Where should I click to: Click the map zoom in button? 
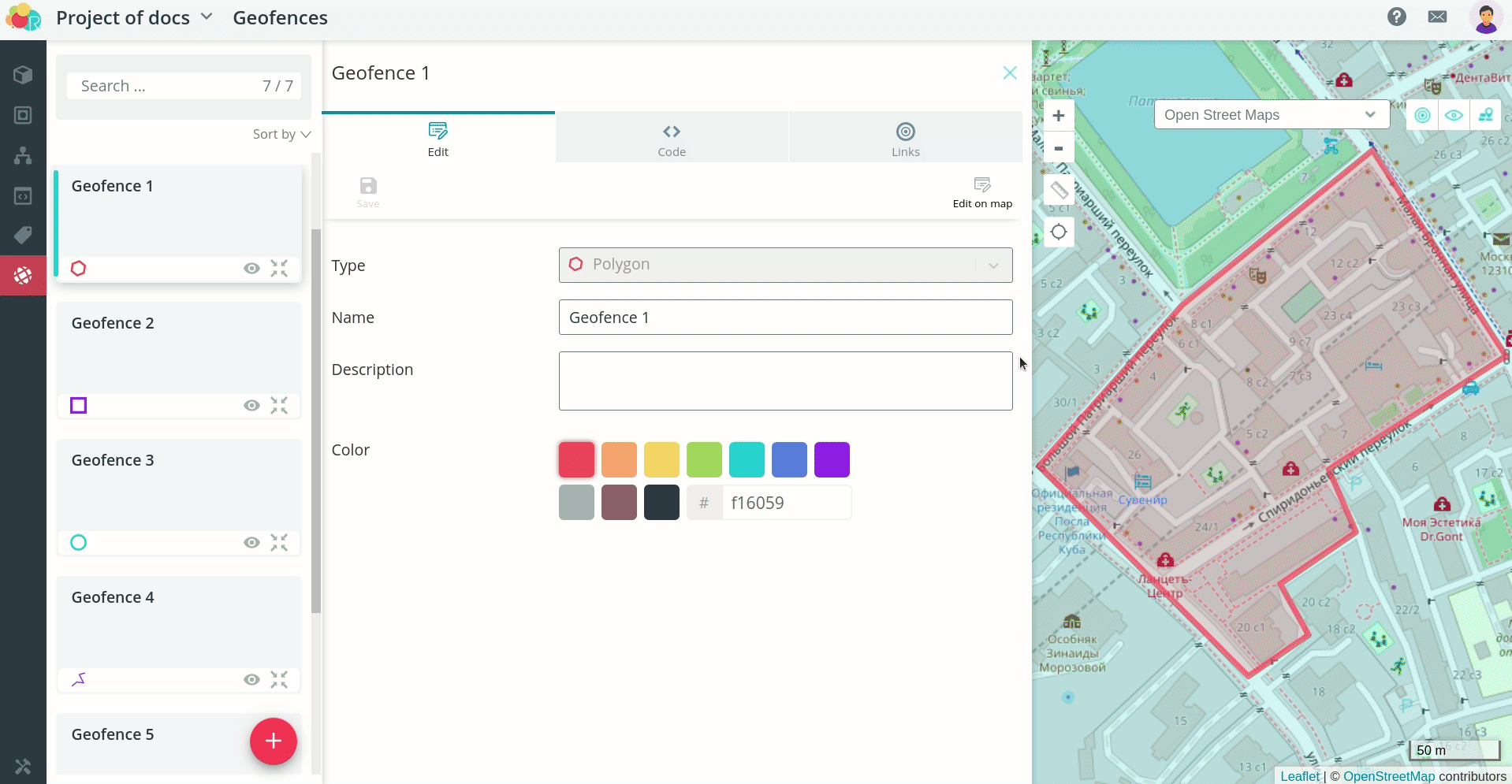[1058, 116]
